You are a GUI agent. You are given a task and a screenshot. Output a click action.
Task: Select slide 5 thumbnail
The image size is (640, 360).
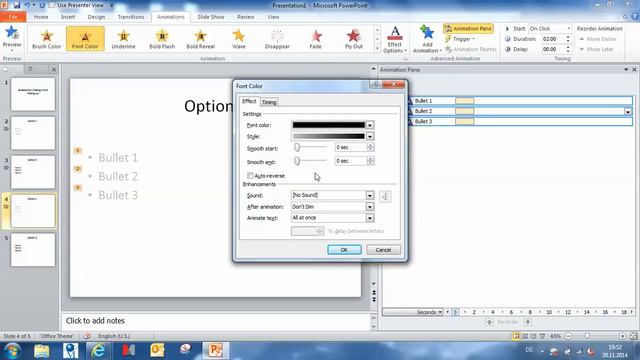tap(33, 249)
